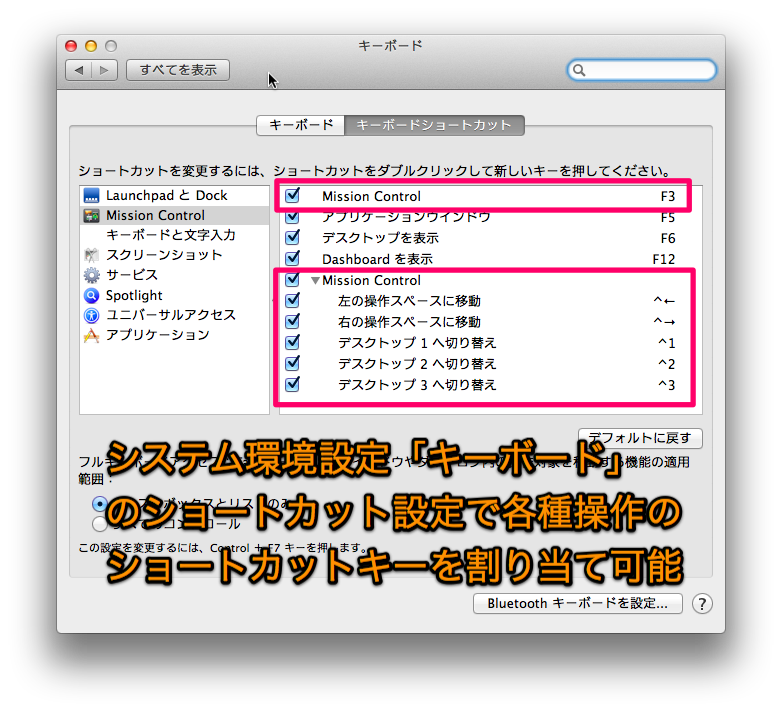Toggle the アプリケーションウインドウ F5 checkbox
This screenshot has width=782, height=712.
(x=293, y=217)
